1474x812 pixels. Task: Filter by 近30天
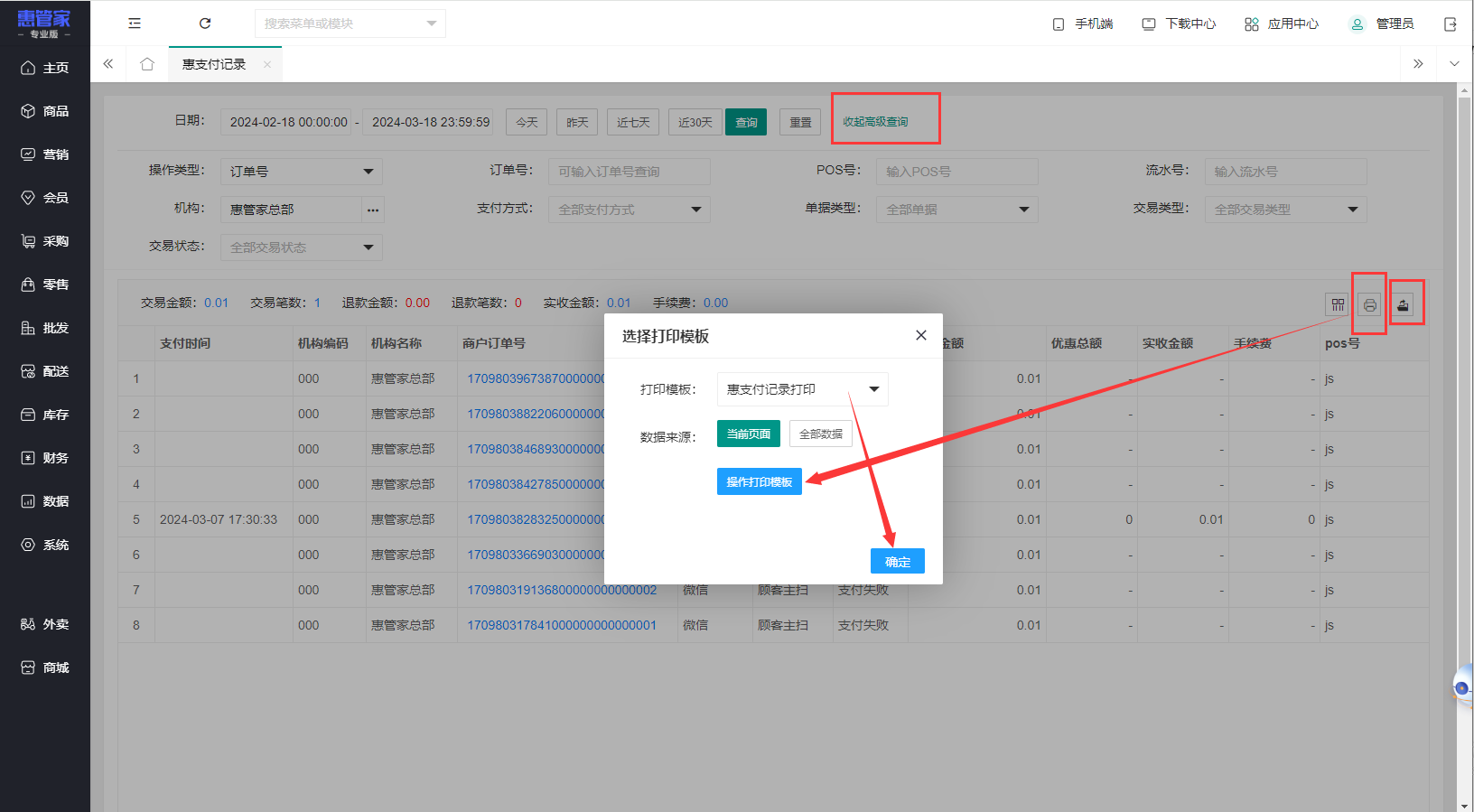click(x=695, y=122)
